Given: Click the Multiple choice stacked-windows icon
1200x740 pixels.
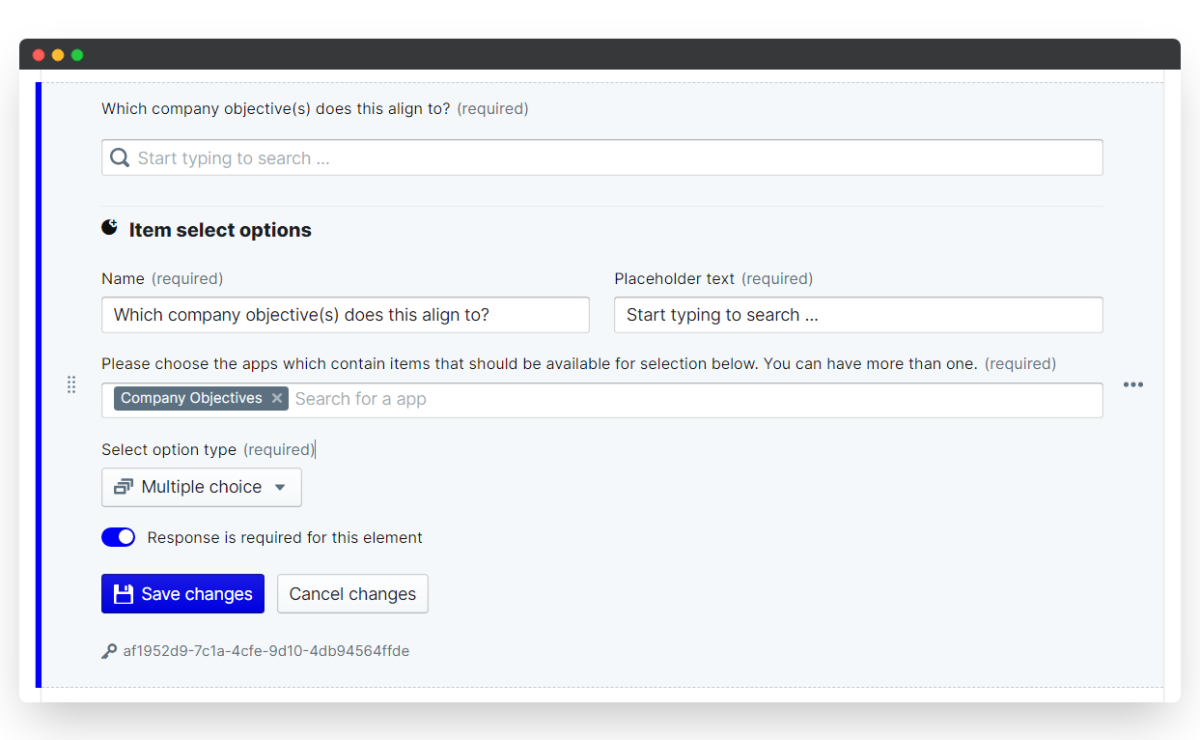Looking at the screenshot, I should [123, 487].
